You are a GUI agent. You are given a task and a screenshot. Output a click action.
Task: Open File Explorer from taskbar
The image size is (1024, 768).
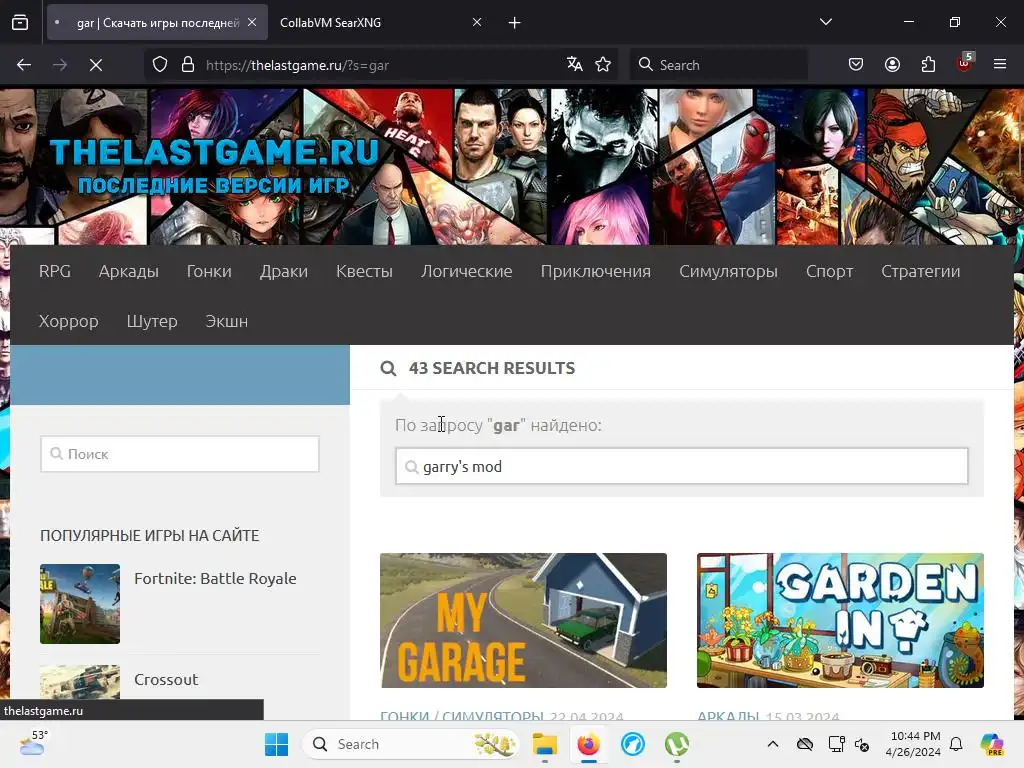(545, 744)
